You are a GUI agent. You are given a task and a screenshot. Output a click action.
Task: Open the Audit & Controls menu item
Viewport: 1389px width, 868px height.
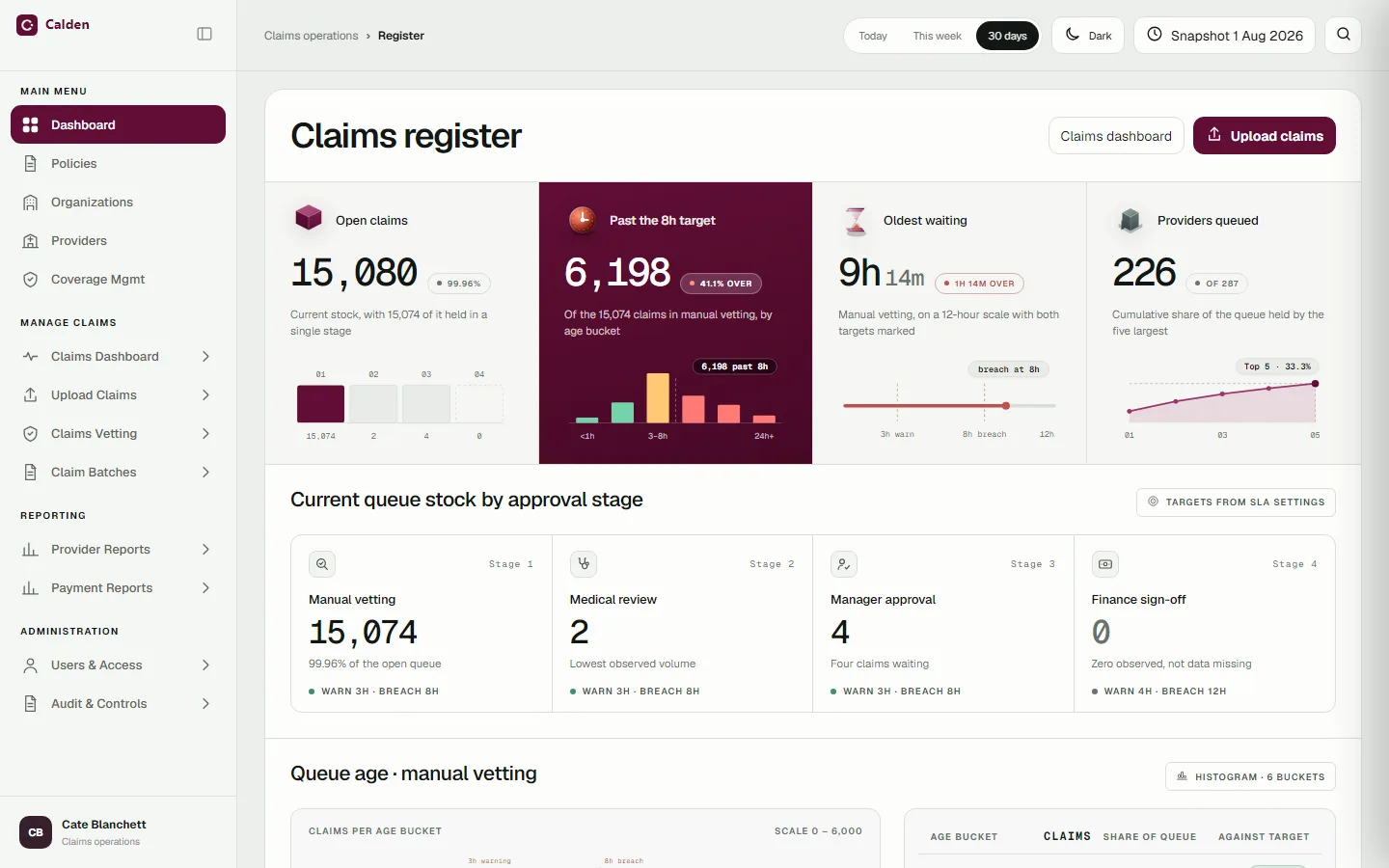point(118,704)
